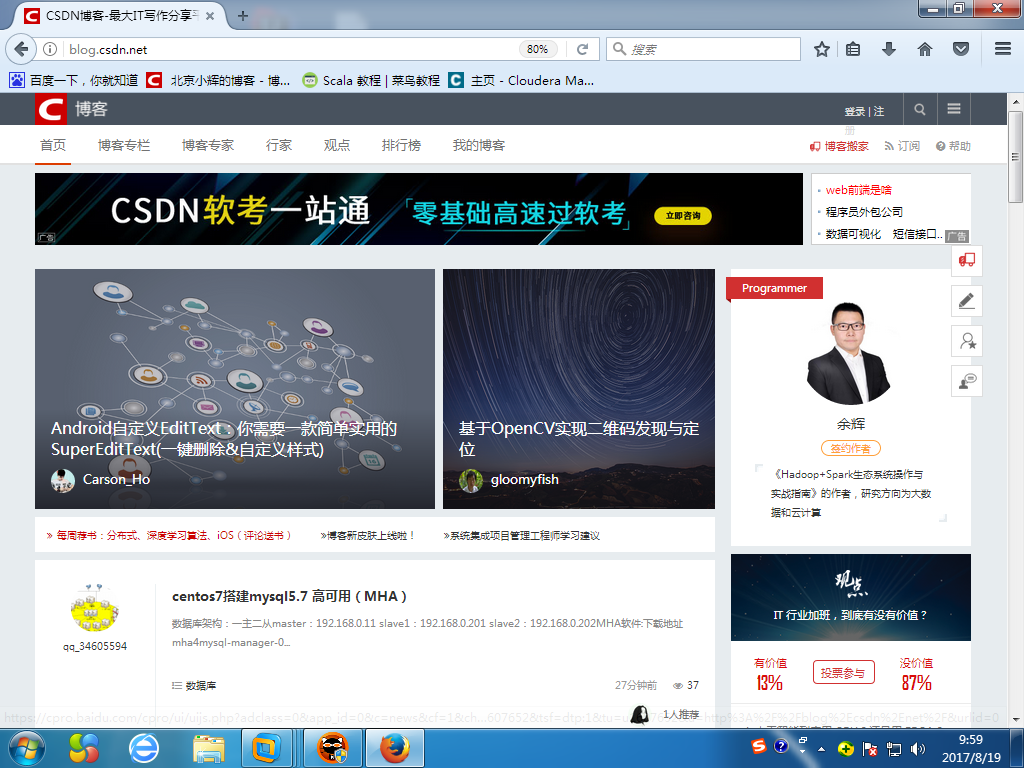The image size is (1024, 768).
Task: Open the bookmarks list icon
Action: [853, 49]
